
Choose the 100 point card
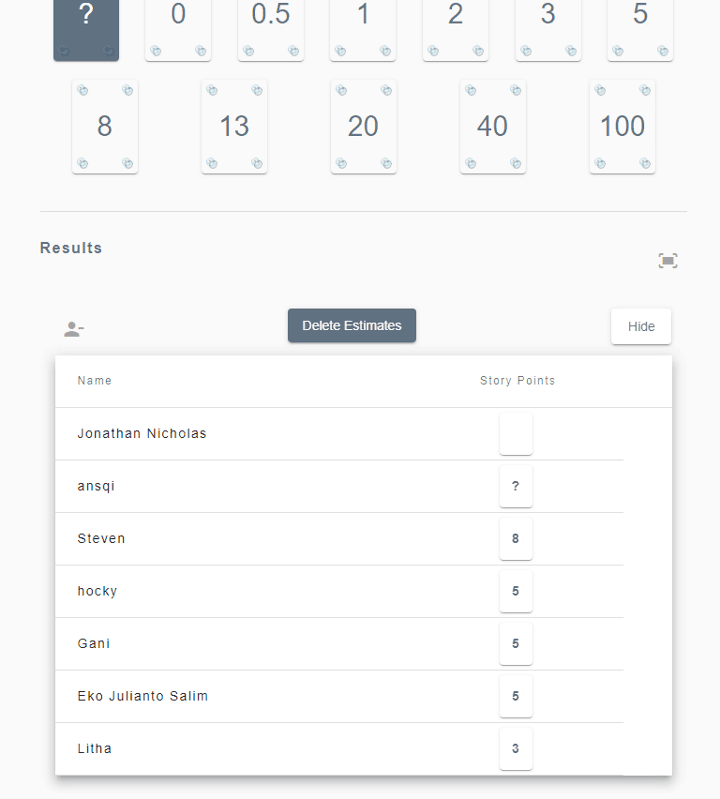(x=622, y=127)
